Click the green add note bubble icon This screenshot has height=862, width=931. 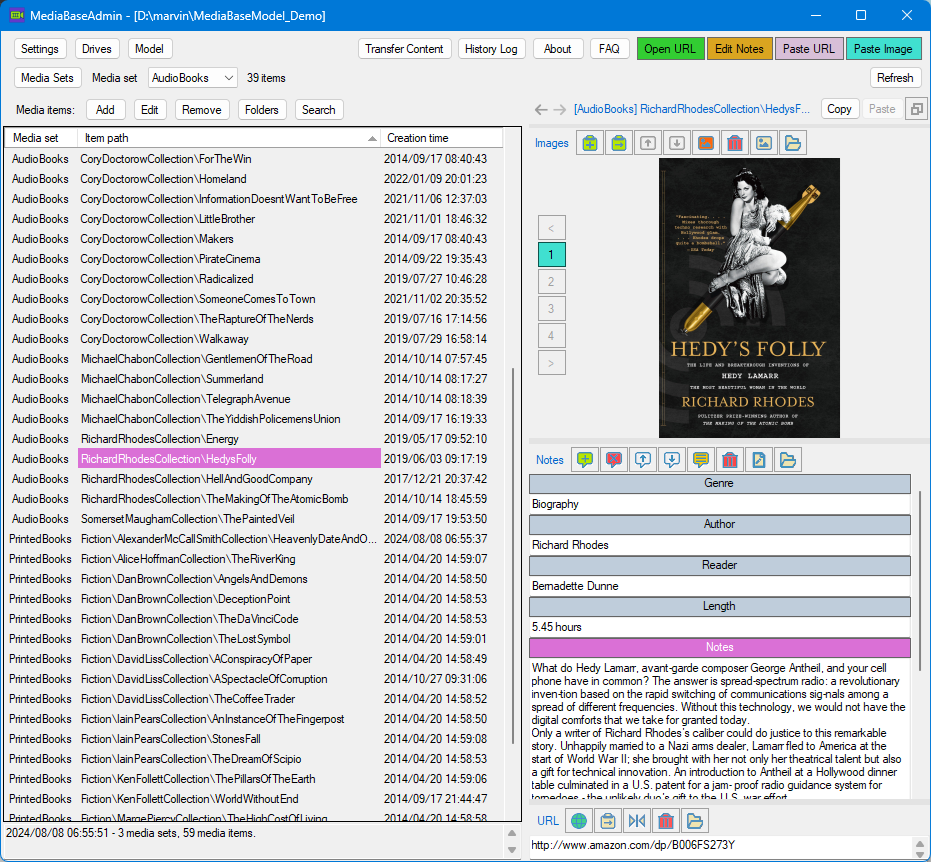585,459
